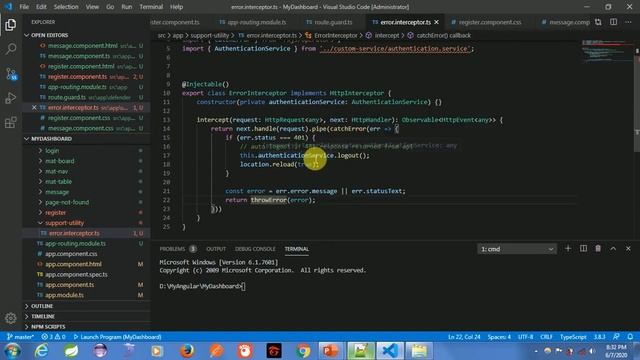This screenshot has width=640, height=360.
Task: Click the editor minimap preview
Action: pyautogui.click(x=607, y=51)
